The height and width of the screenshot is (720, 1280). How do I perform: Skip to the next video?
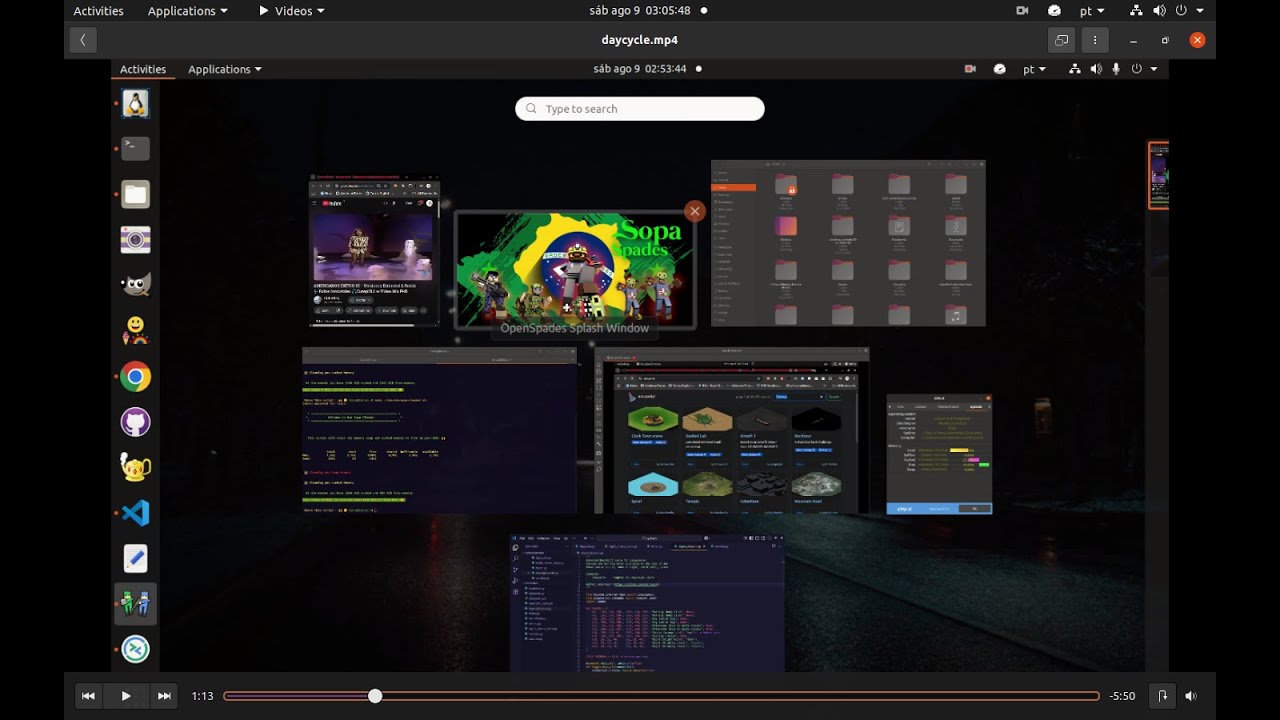click(164, 696)
